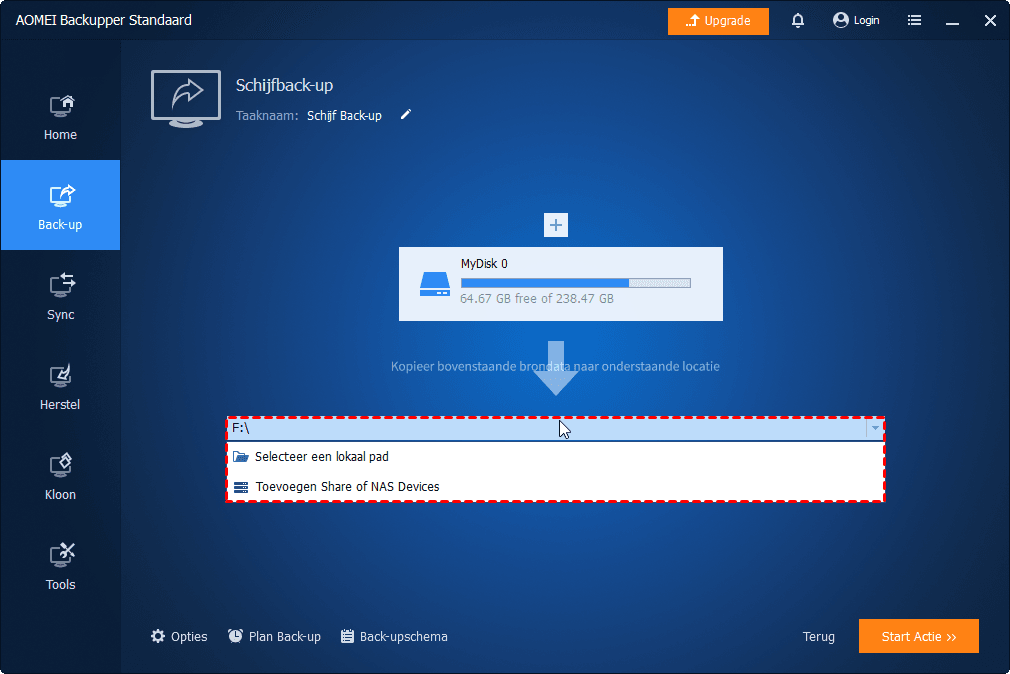
Task: Choose Toevoegen Share of NAS Devices
Action: pyautogui.click(x=555, y=486)
